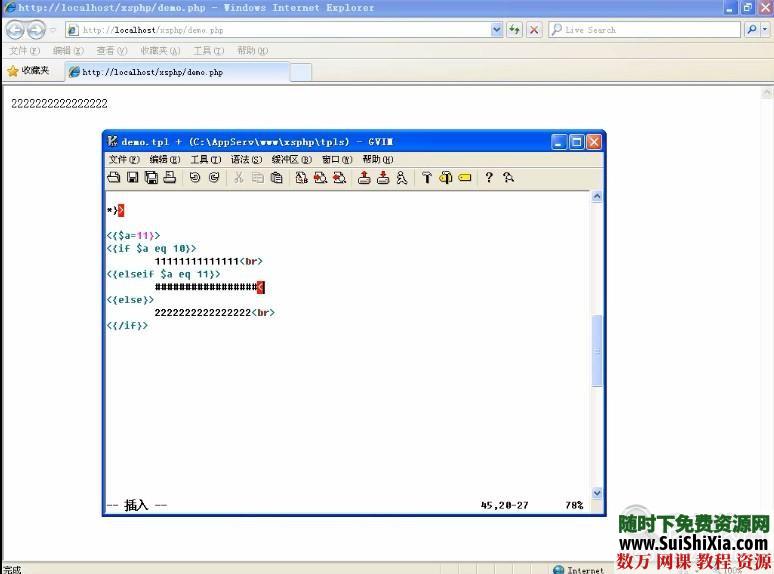774x574 pixels.
Task: Click the Print icon in GVIM toolbar
Action: coord(170,178)
